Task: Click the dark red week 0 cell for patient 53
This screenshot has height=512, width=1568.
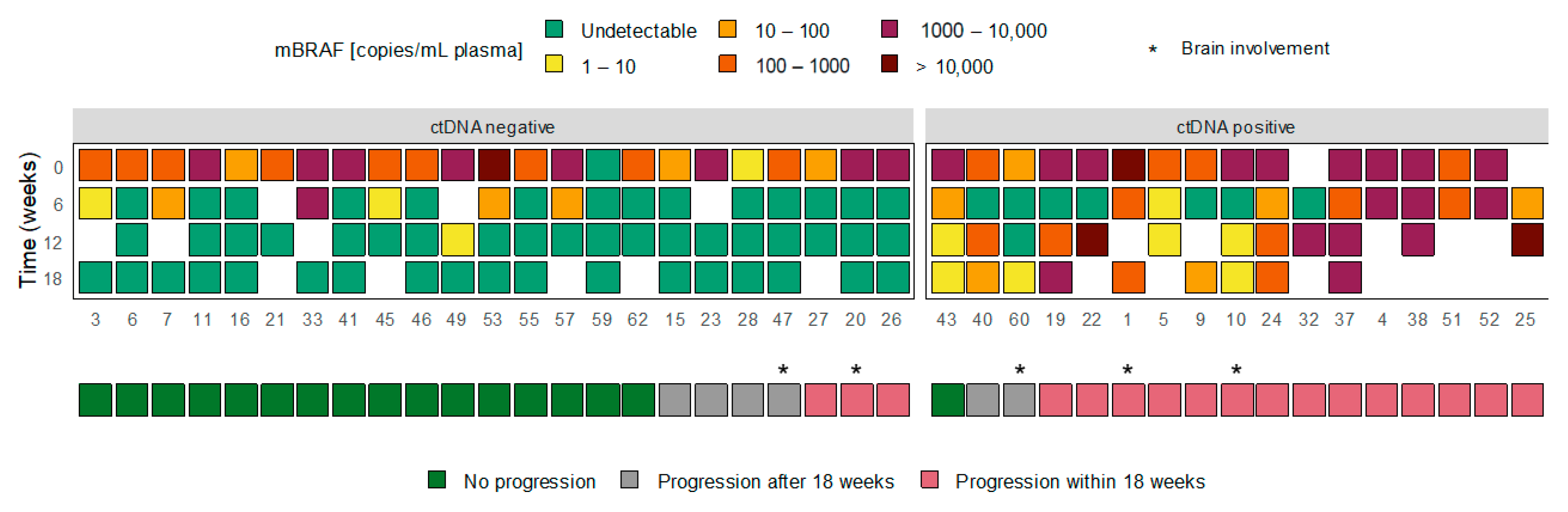Action: tap(493, 165)
